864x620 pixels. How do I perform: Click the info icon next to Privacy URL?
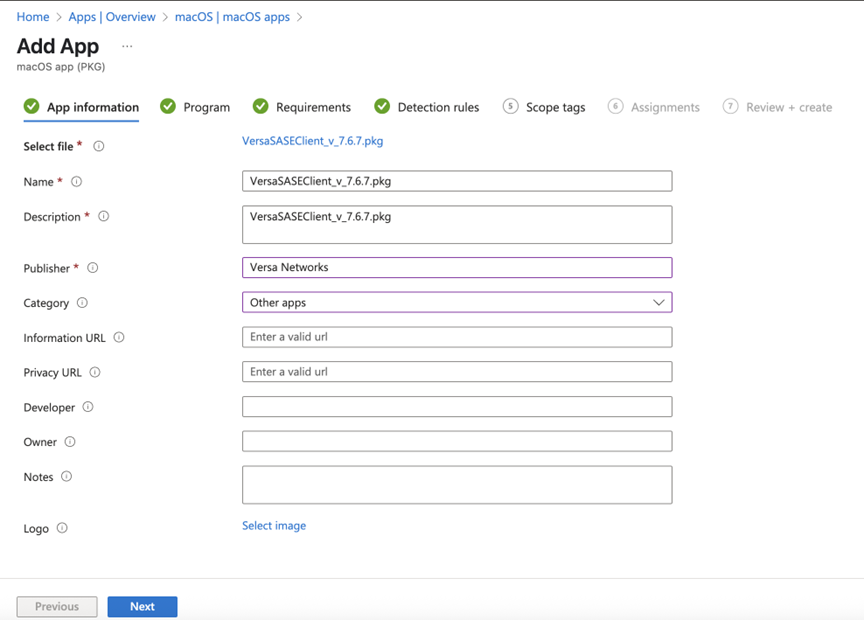[95, 372]
